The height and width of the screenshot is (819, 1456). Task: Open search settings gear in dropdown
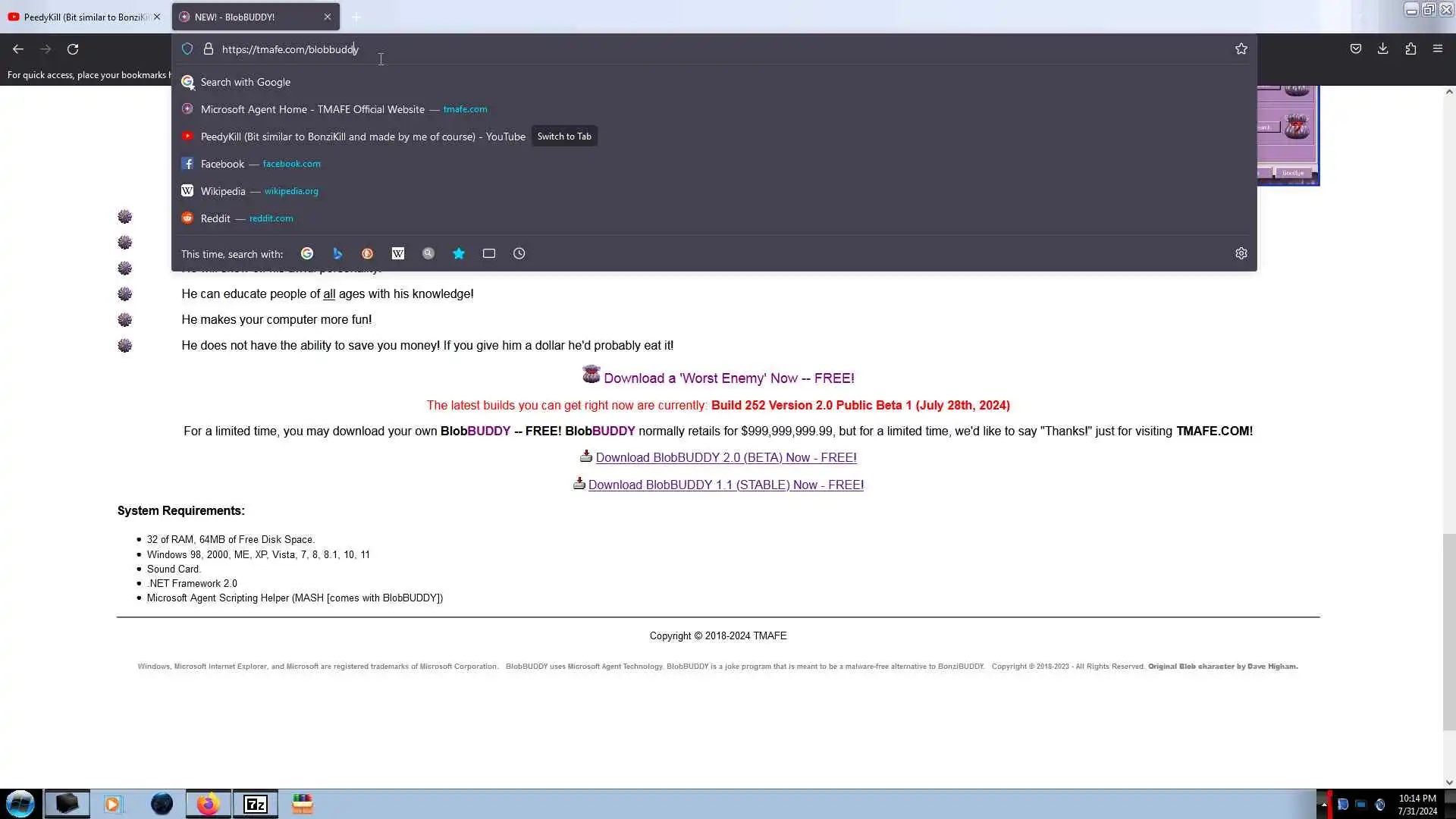(x=1241, y=254)
